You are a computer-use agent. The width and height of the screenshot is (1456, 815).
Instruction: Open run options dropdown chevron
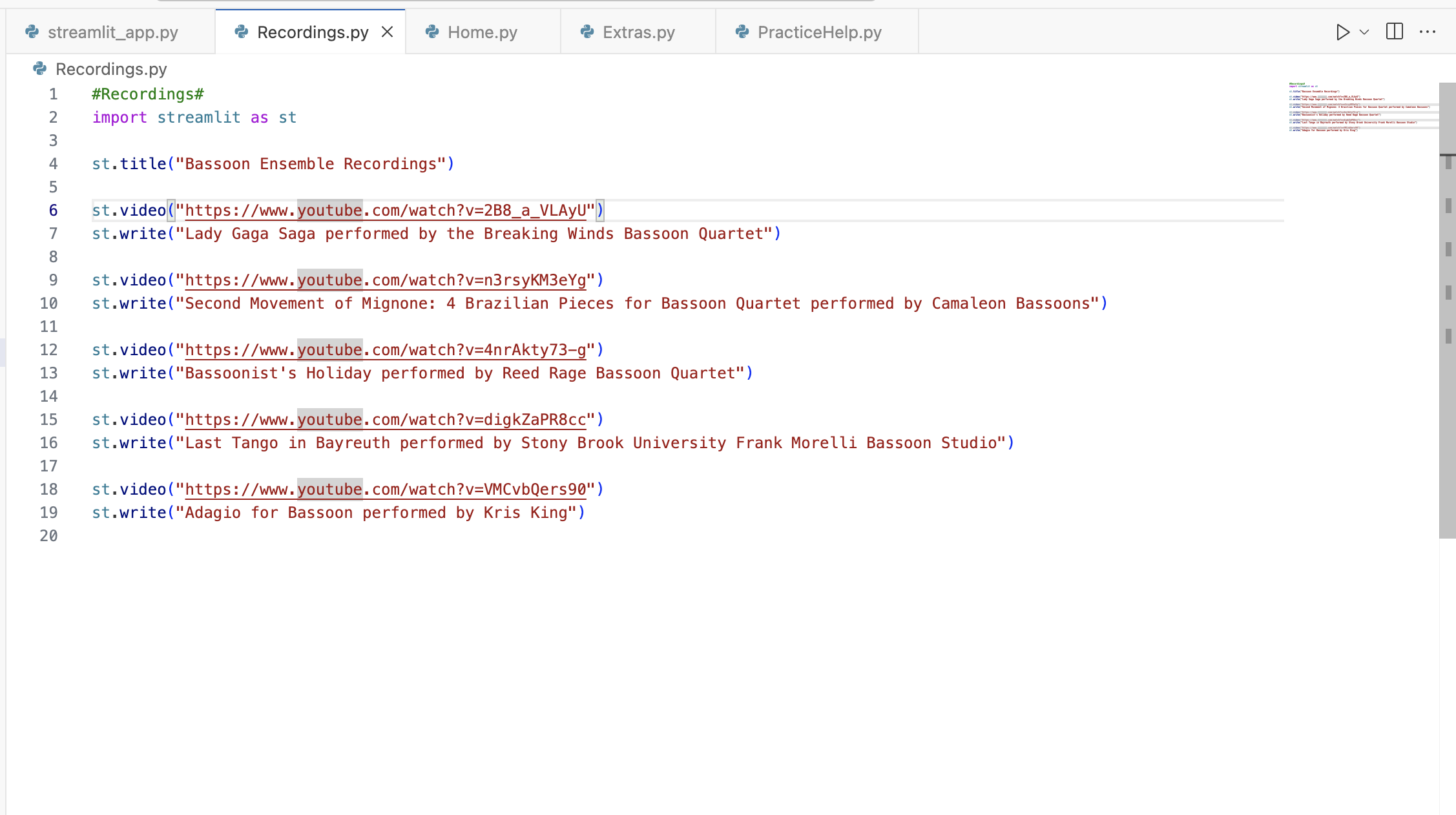pyautogui.click(x=1364, y=32)
